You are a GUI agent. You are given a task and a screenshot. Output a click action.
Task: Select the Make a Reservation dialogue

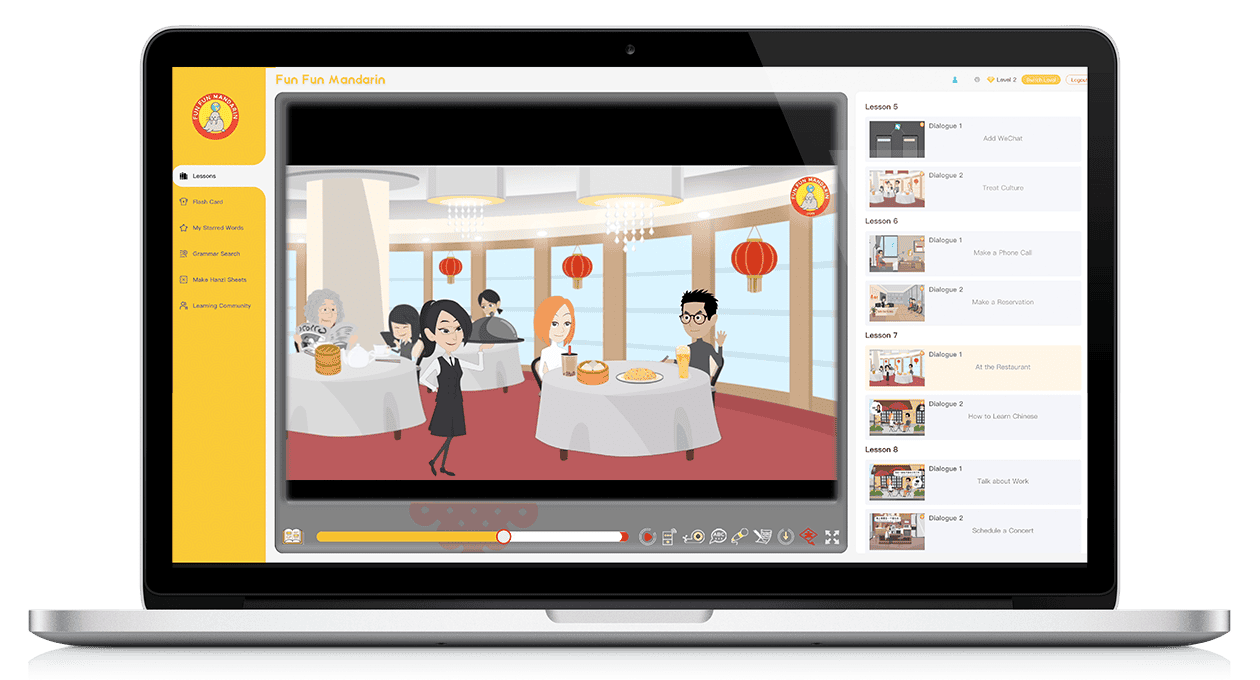[1003, 302]
